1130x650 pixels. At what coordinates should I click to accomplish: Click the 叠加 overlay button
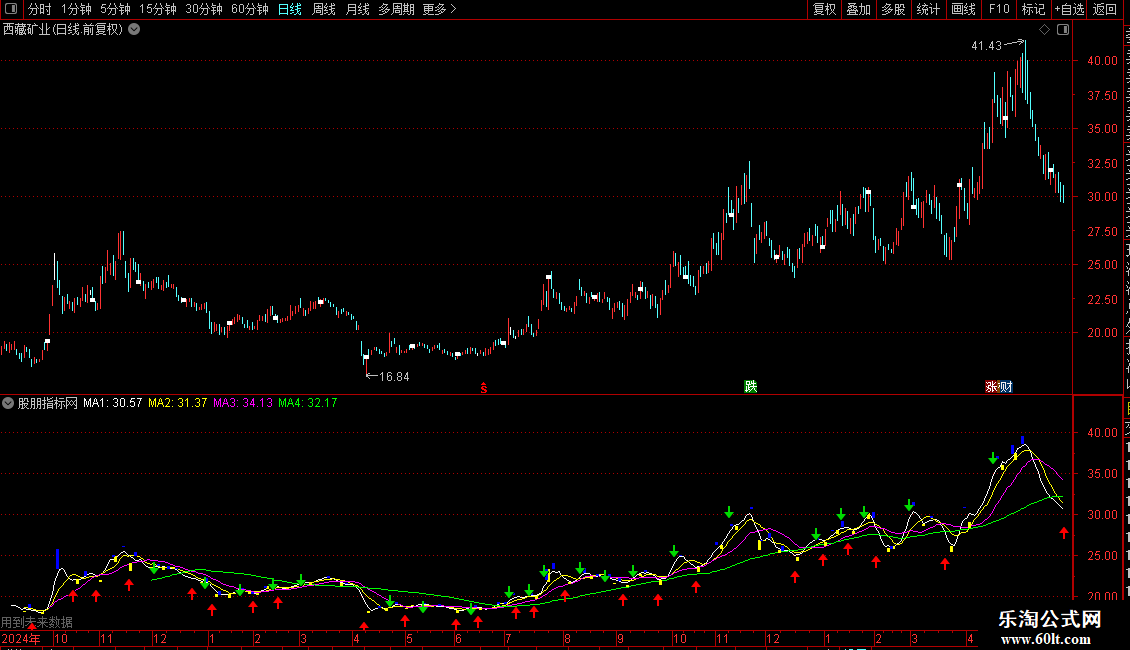point(858,9)
